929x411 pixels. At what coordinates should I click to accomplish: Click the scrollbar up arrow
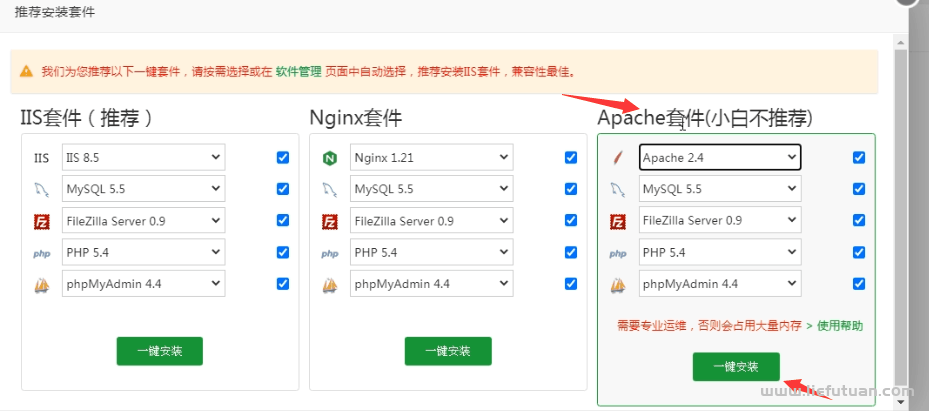tap(900, 41)
